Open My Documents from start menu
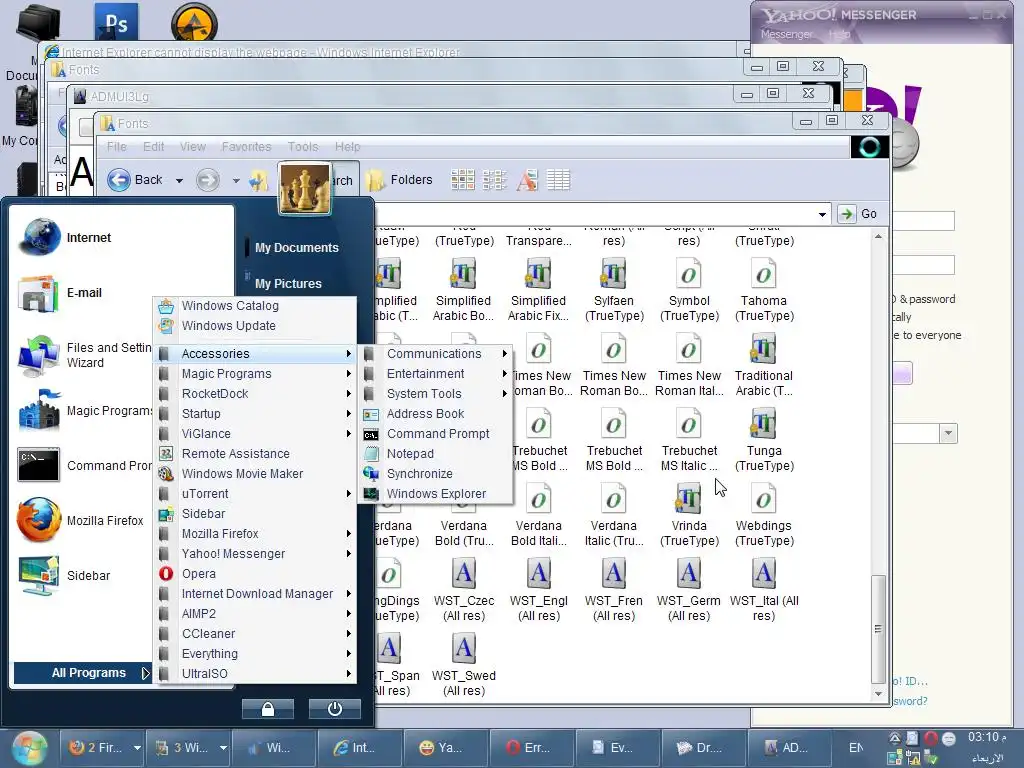 296,248
